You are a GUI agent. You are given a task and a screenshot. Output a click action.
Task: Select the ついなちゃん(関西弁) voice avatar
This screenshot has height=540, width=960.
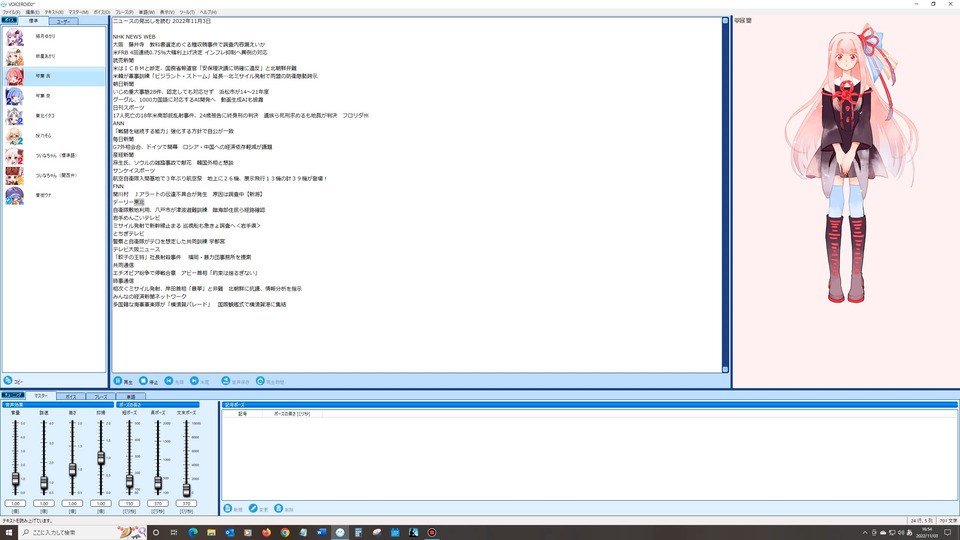pos(15,176)
